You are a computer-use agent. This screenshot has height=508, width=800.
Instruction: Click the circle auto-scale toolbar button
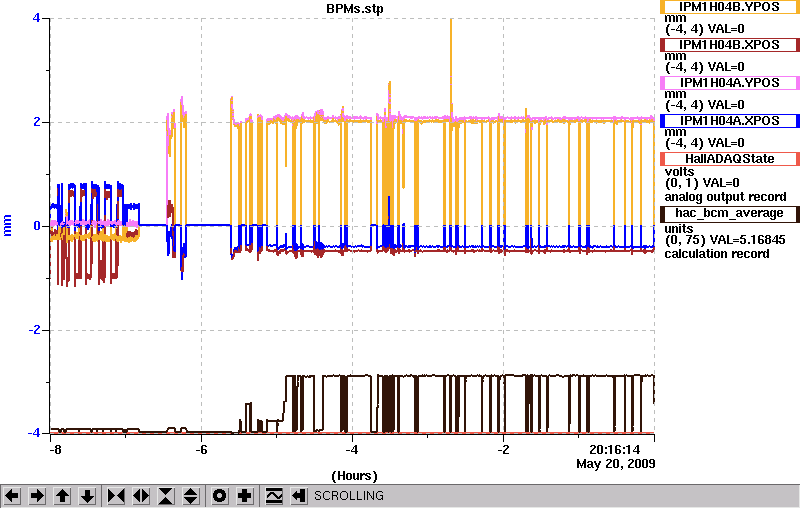point(219,496)
